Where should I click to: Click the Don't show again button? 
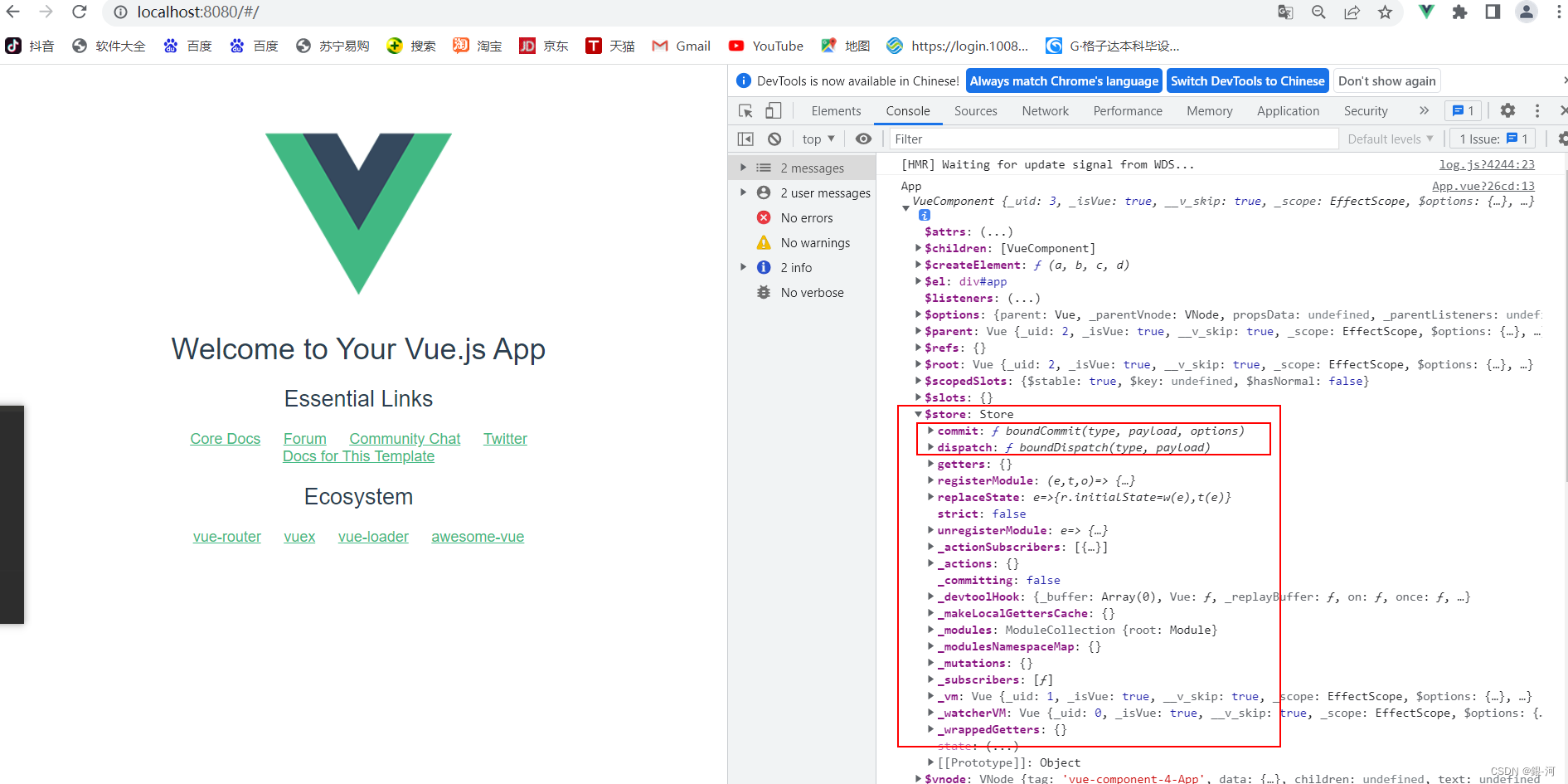(1386, 80)
